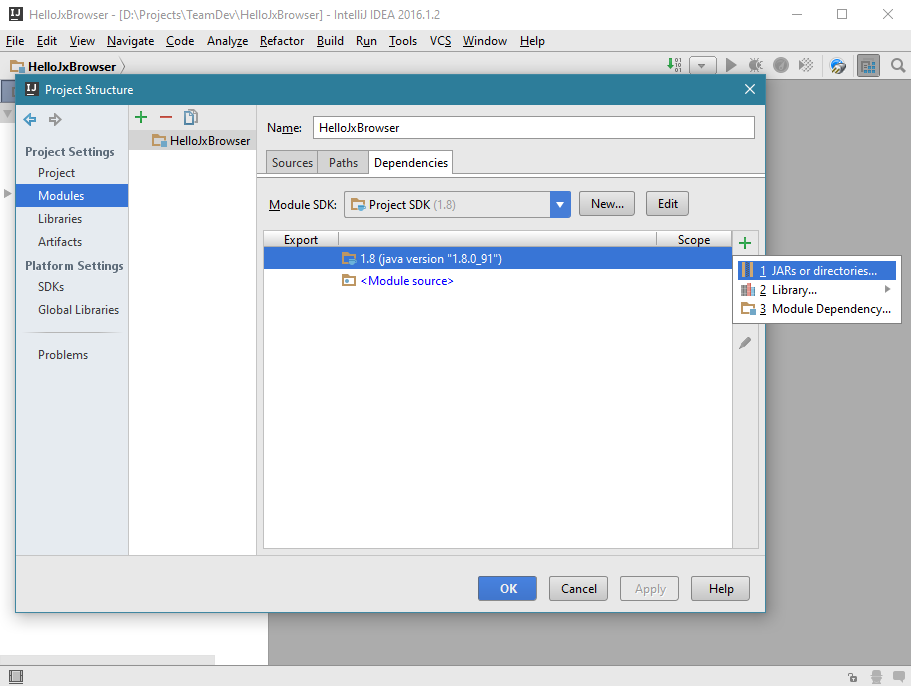
Task: Open the Refactor menu
Action: 282,41
